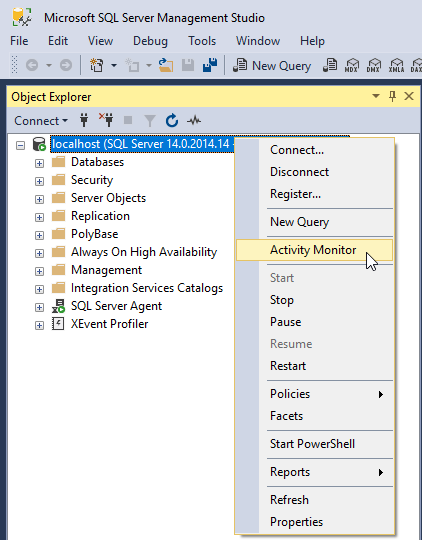Click the Open File folder icon
Viewport: 422px width, 540px height.
click(x=166, y=65)
